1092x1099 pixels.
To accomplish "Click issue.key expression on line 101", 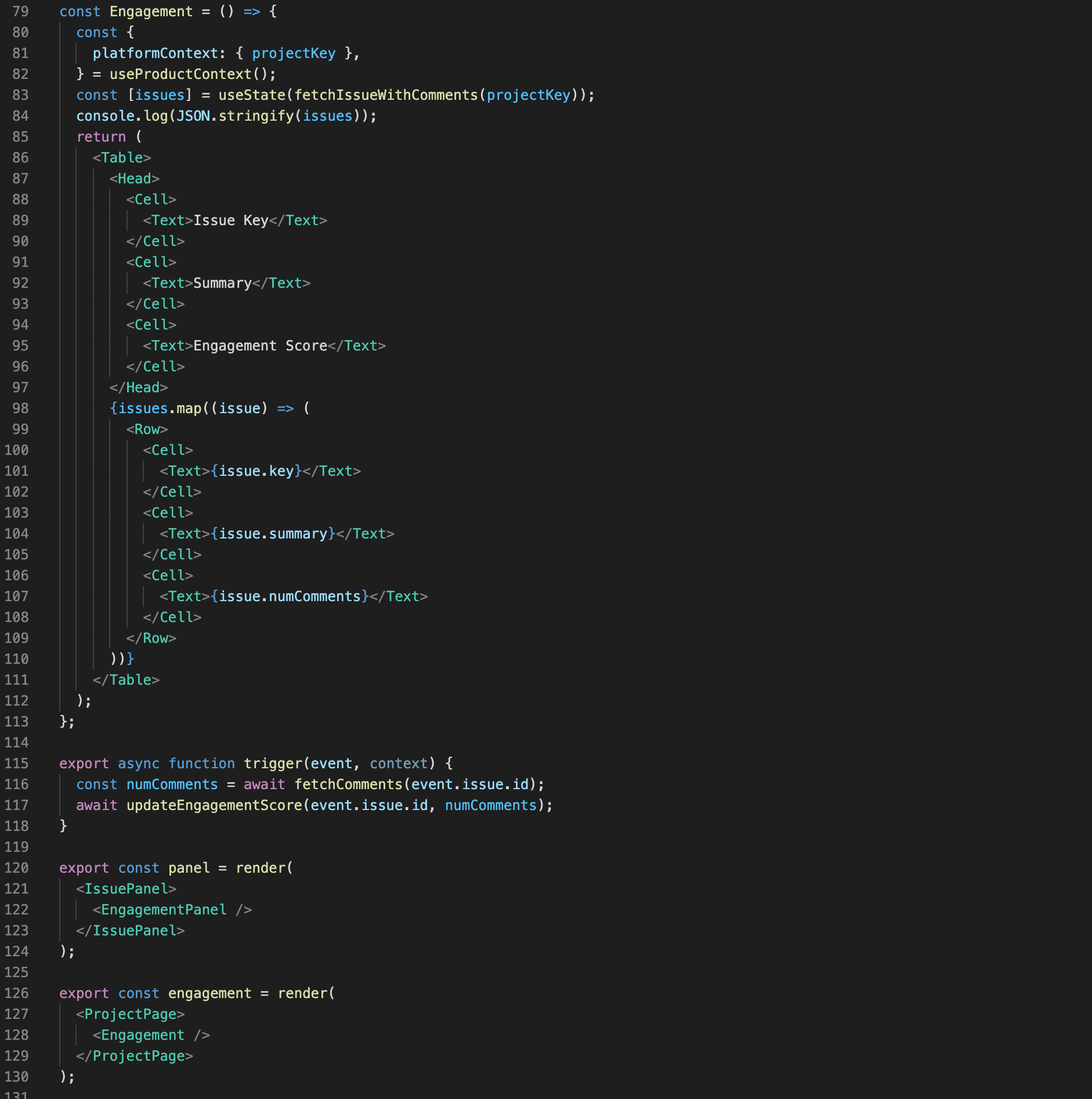I will click(x=256, y=471).
